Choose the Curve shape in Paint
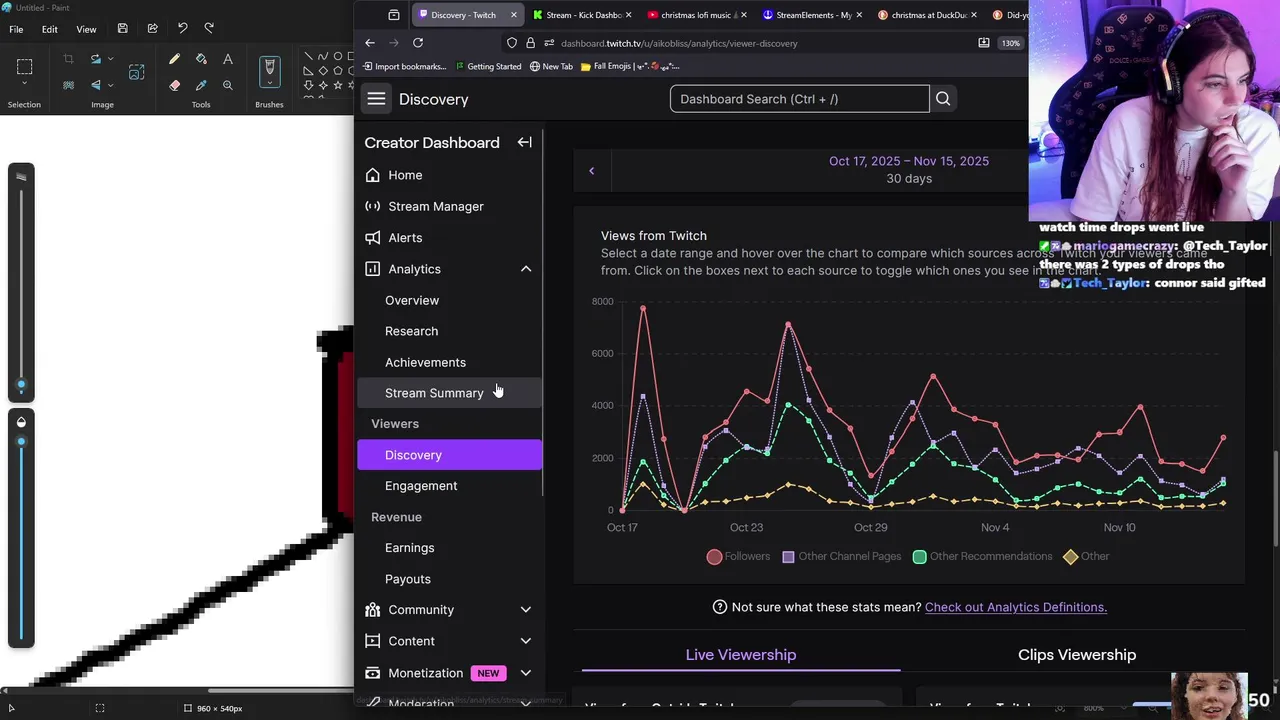1280x720 pixels. point(323,56)
